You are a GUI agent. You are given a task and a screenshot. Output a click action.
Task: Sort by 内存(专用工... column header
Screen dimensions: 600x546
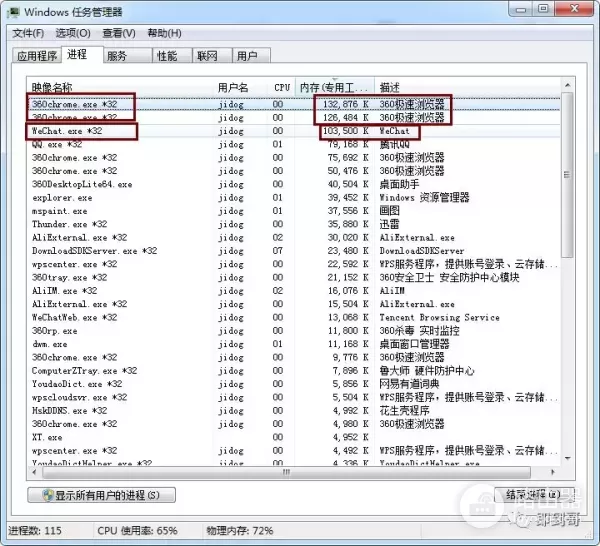click(334, 88)
